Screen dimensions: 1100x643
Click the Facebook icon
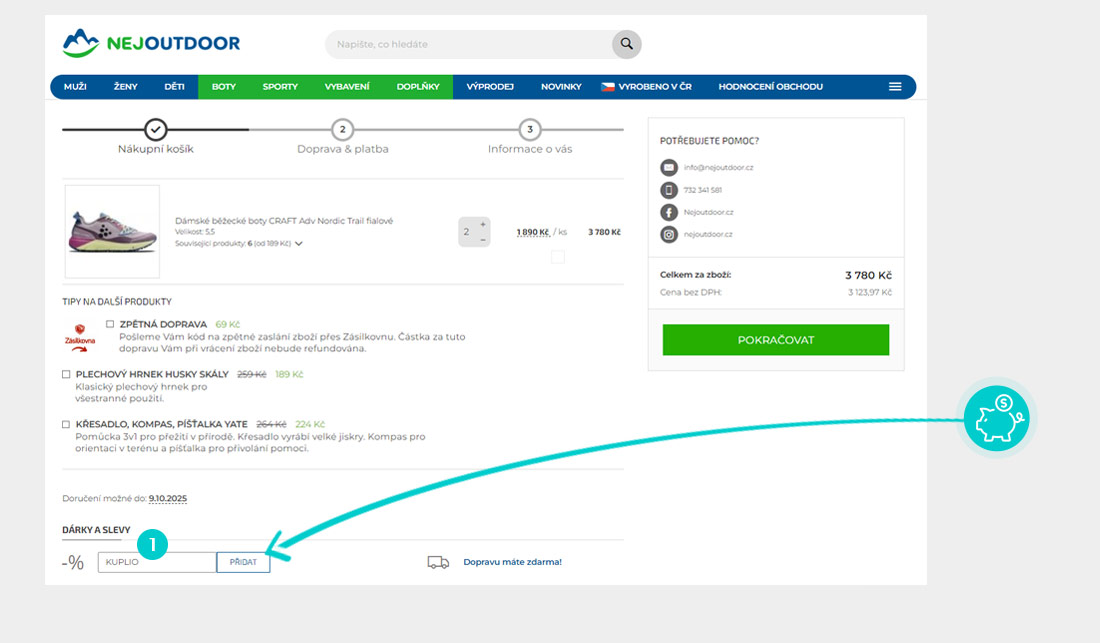(669, 212)
